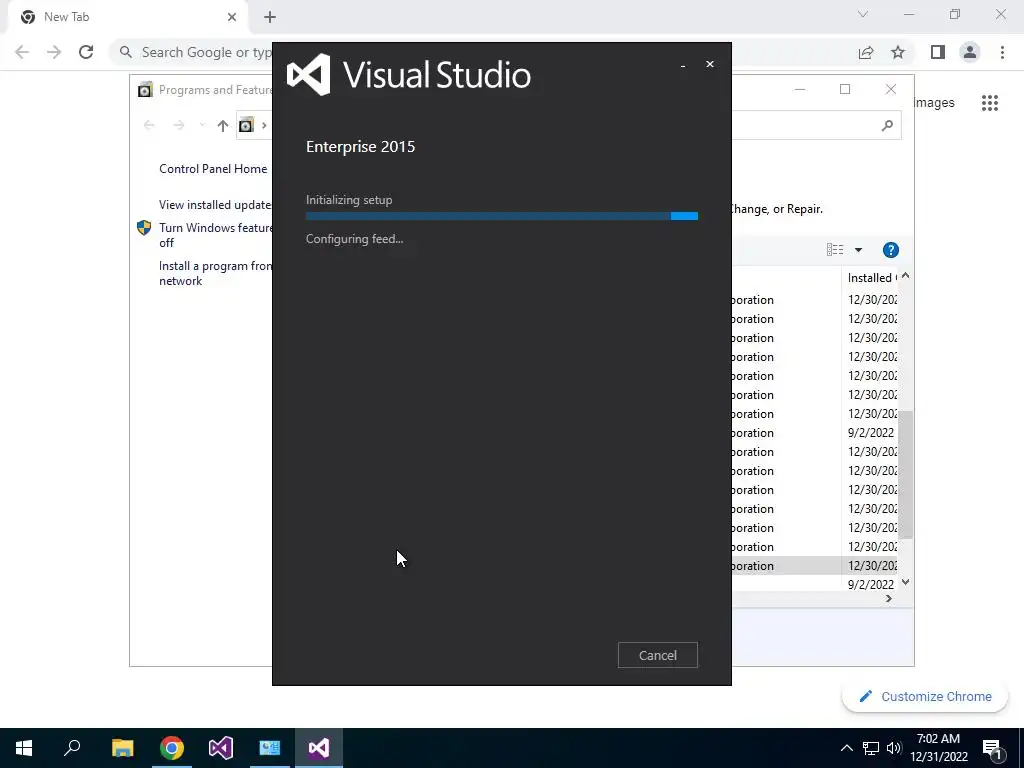Image resolution: width=1024 pixels, height=768 pixels.
Task: Expand the address bar breadcrumb chevron
Action: 264,125
